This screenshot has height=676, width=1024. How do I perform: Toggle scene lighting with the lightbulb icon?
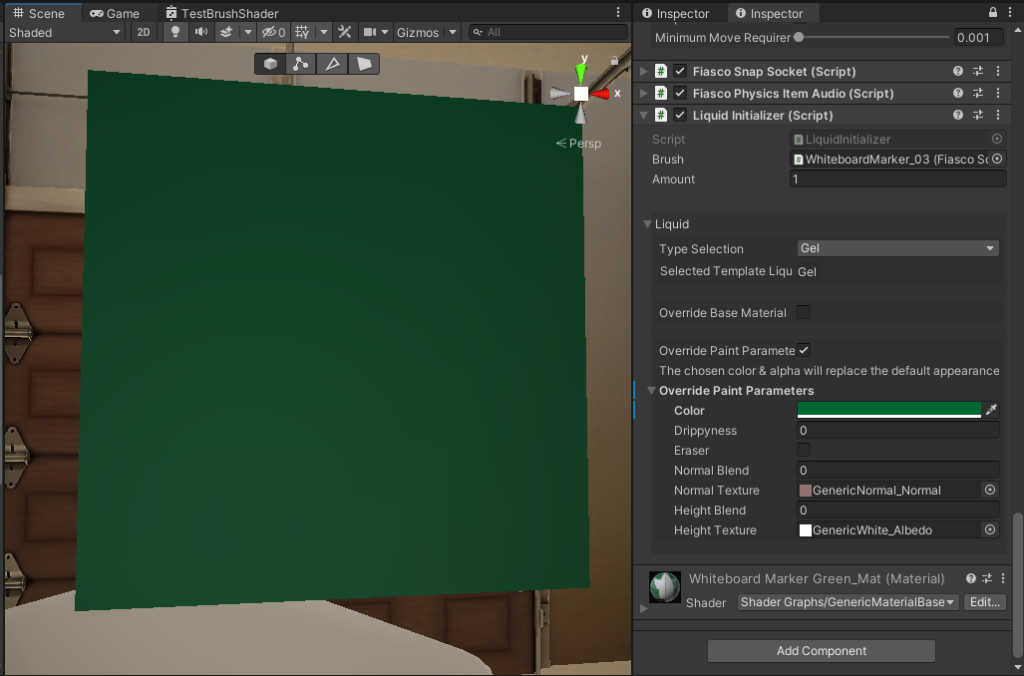176,32
